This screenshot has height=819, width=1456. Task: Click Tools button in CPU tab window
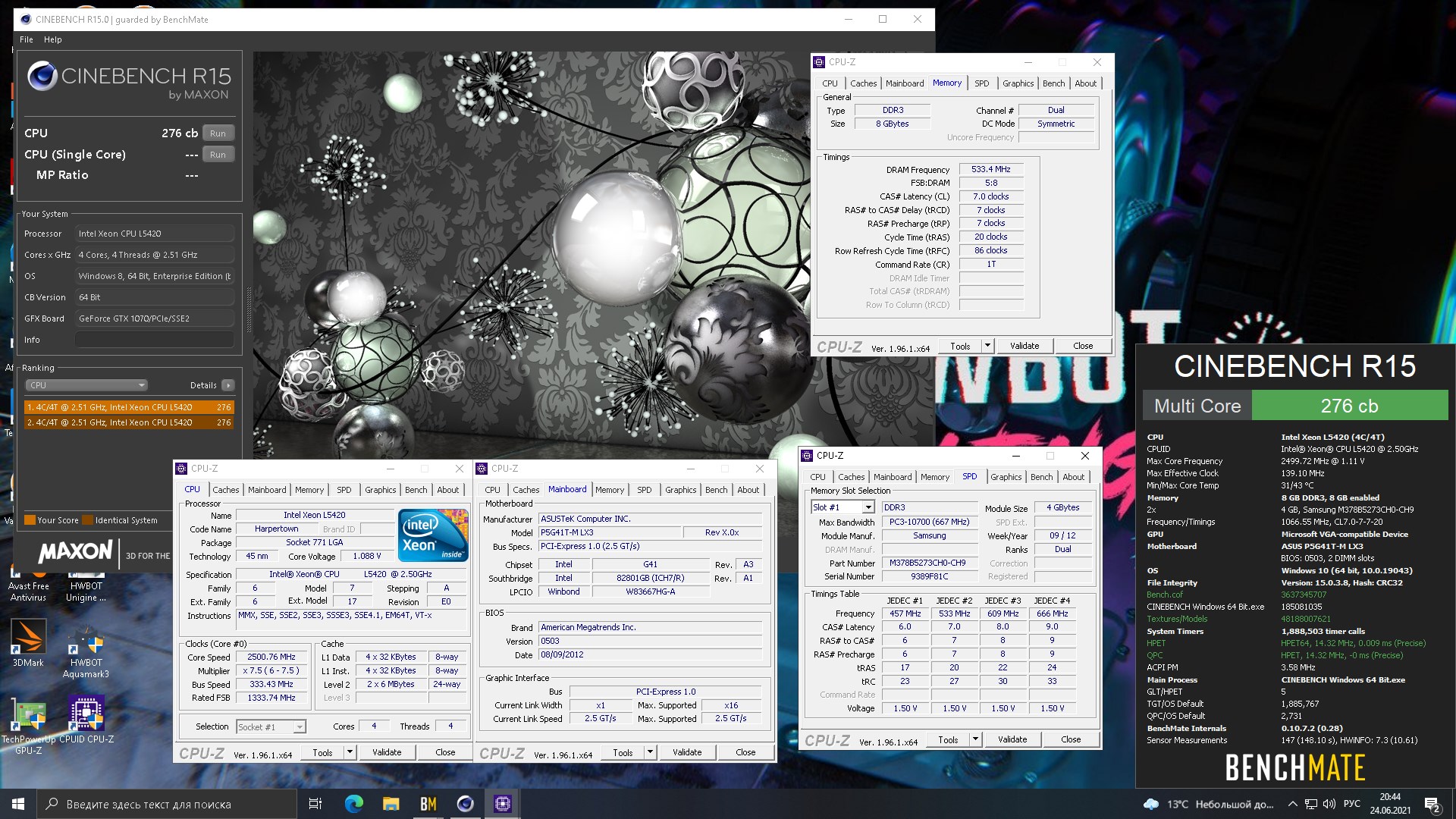[x=323, y=752]
